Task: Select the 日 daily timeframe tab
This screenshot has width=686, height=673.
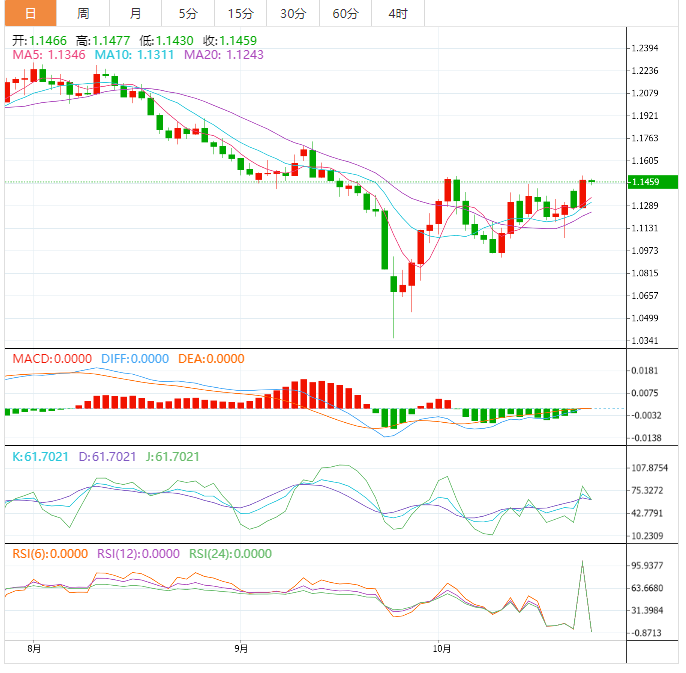Action: point(31,13)
